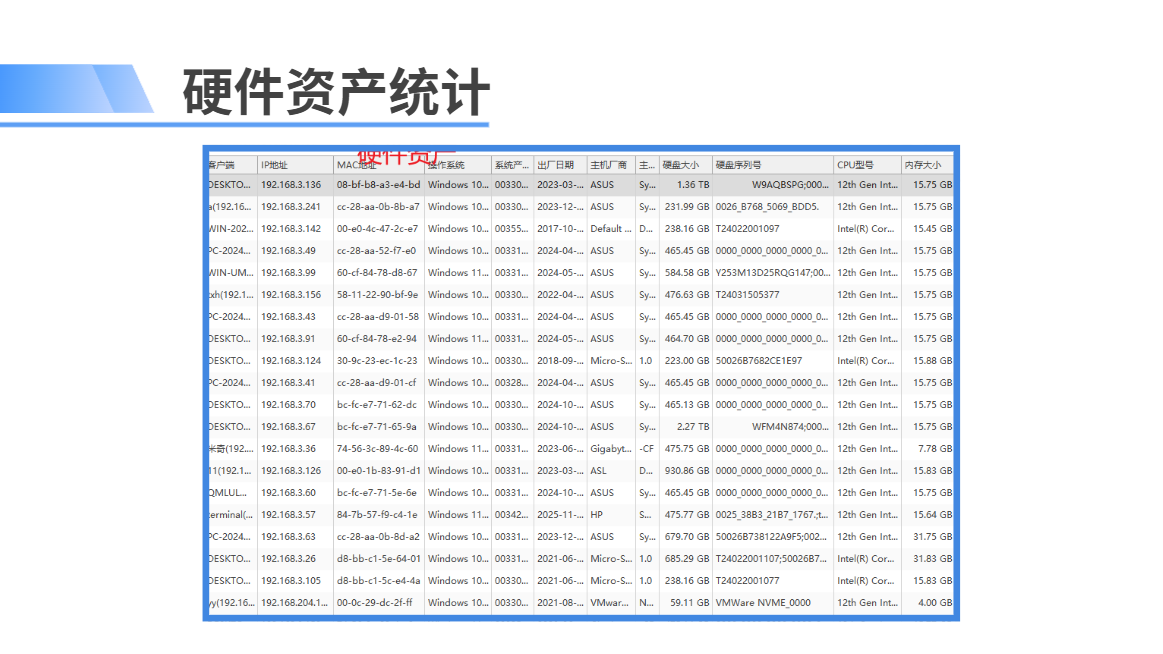
Task: Click the row with MAC 00-e0-4c-47-2c-e7
Action: (581, 228)
